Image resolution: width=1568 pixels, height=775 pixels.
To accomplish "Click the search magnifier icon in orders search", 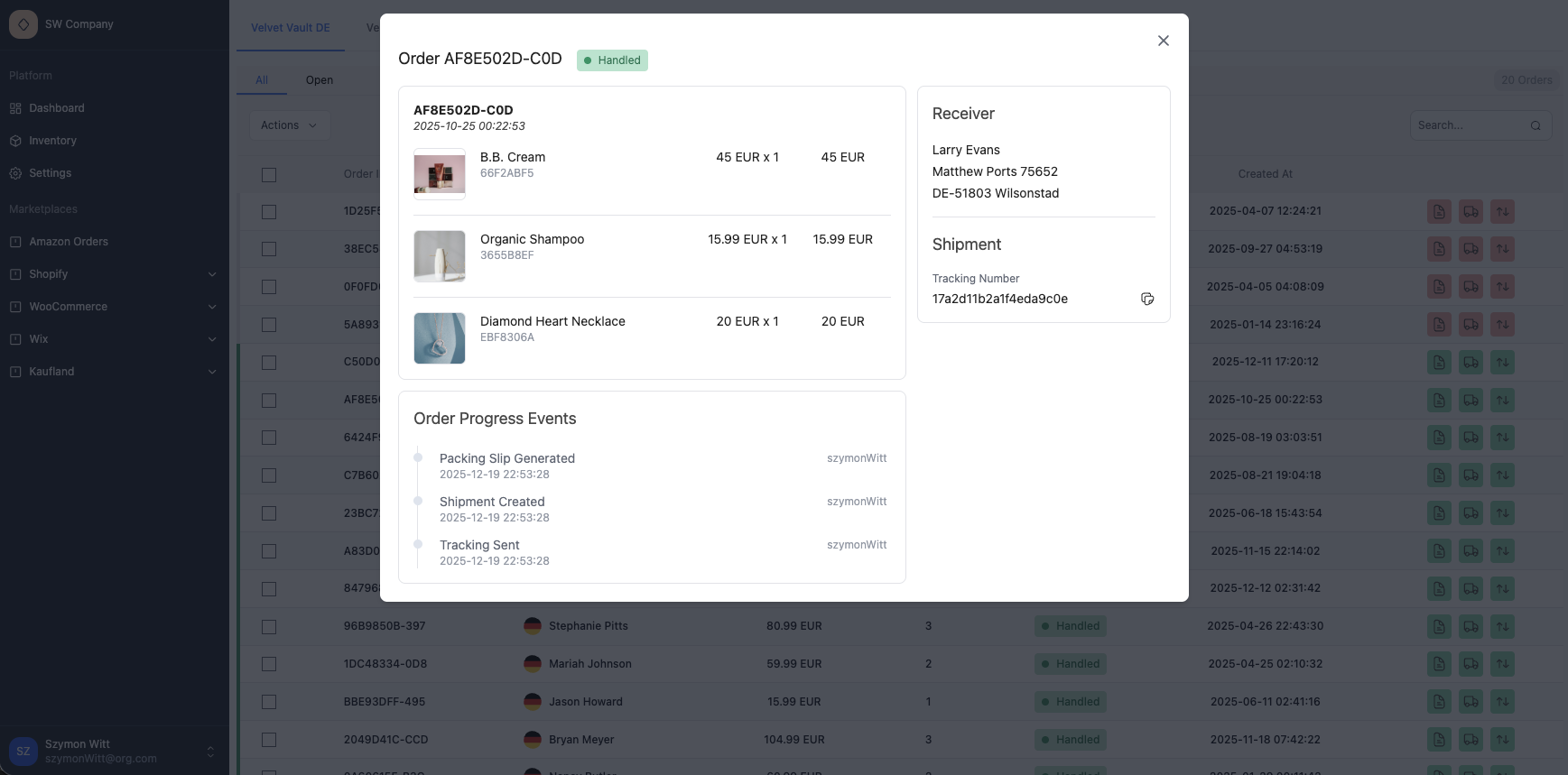I will (1536, 125).
